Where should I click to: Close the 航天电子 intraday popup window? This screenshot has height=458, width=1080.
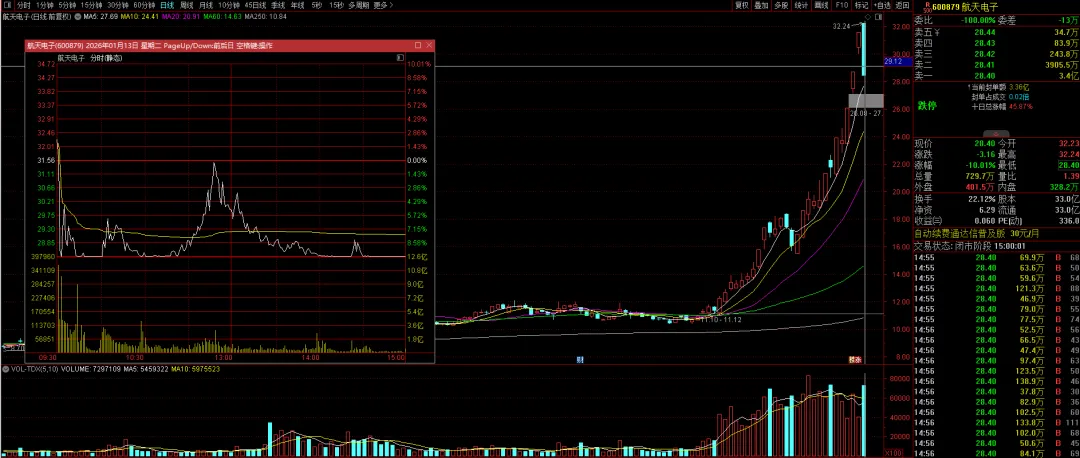coord(427,45)
